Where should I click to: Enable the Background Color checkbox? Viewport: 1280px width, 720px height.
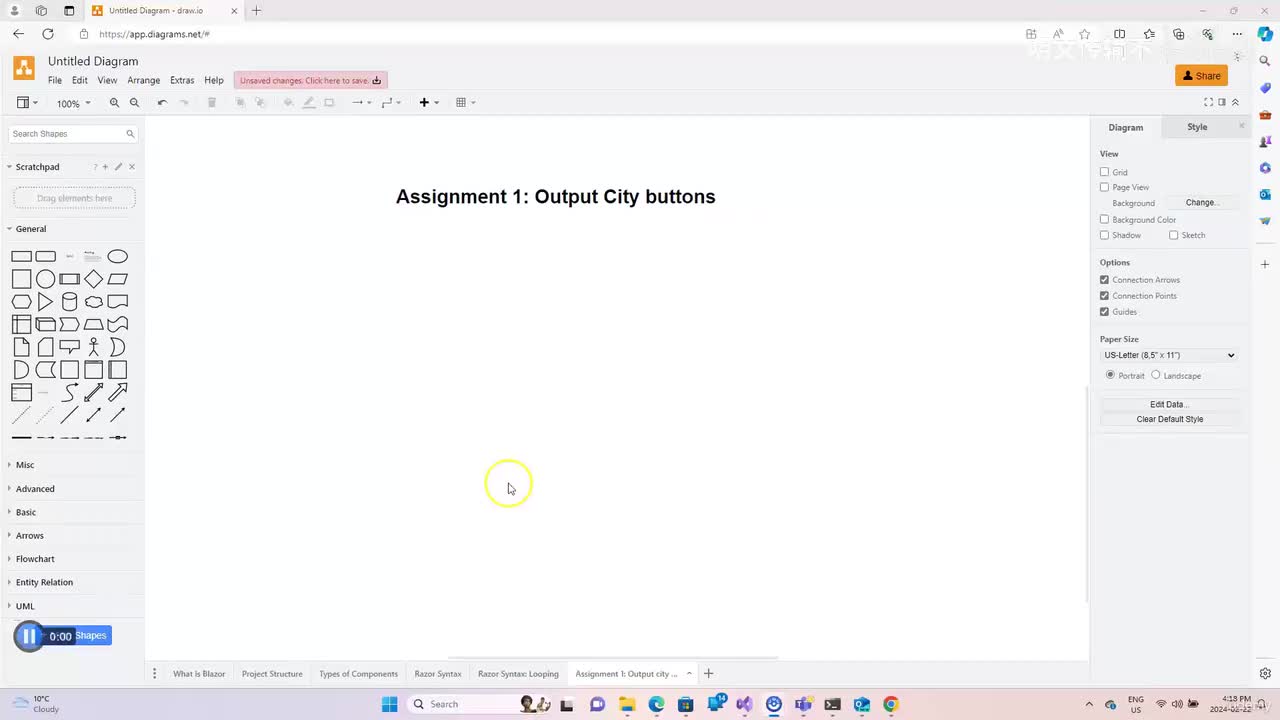click(x=1104, y=219)
